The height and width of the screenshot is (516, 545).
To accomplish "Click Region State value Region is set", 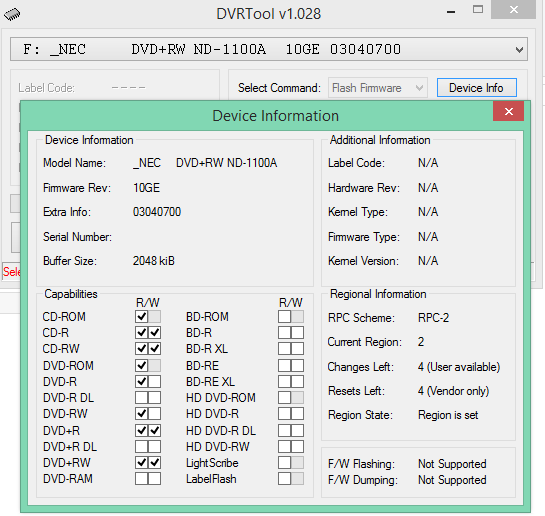I will click(448, 415).
